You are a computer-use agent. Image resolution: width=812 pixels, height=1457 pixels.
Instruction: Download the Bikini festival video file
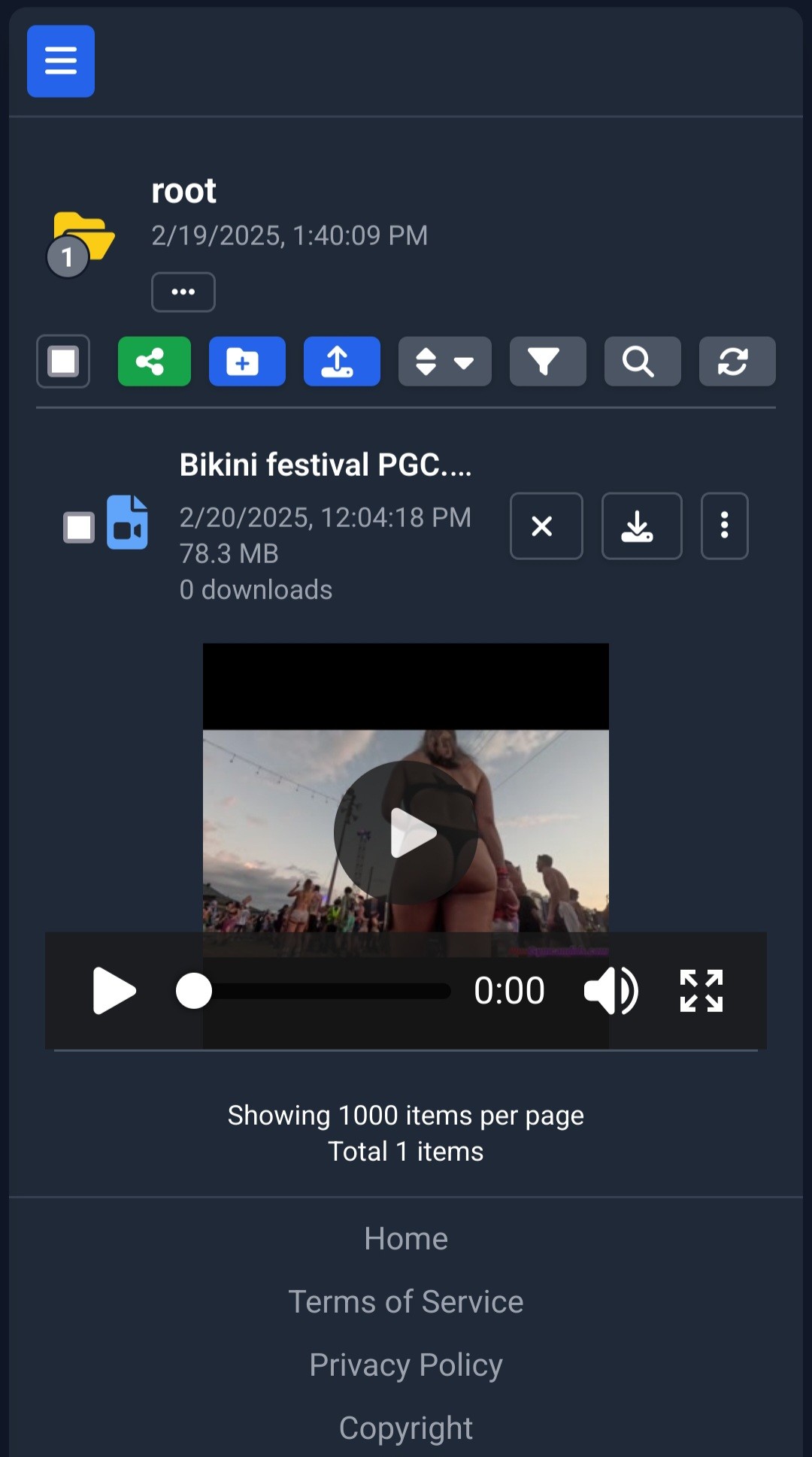click(641, 526)
